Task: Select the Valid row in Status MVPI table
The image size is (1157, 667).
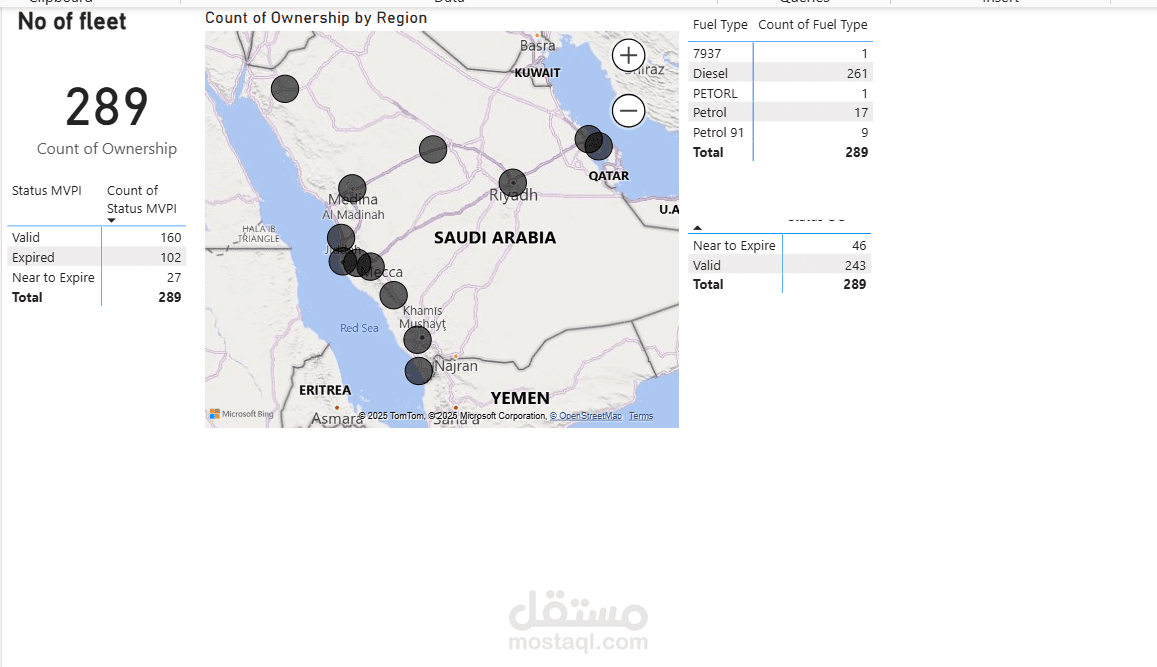Action: pyautogui.click(x=97, y=238)
